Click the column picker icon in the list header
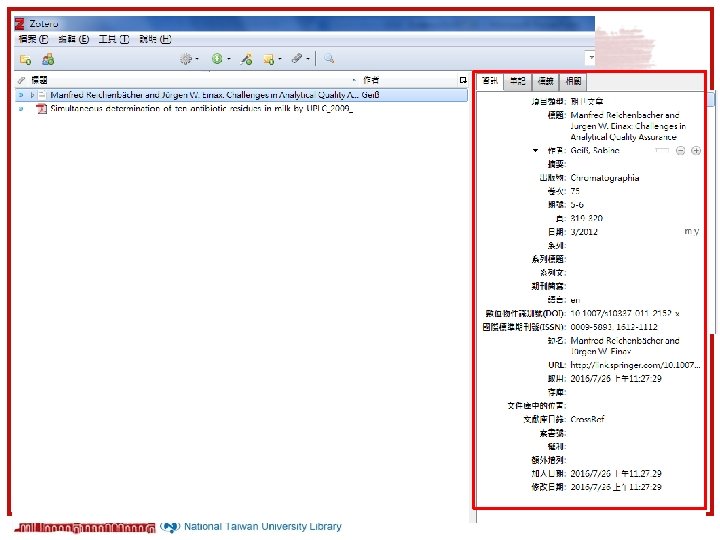The width and height of the screenshot is (720, 540). point(463,80)
